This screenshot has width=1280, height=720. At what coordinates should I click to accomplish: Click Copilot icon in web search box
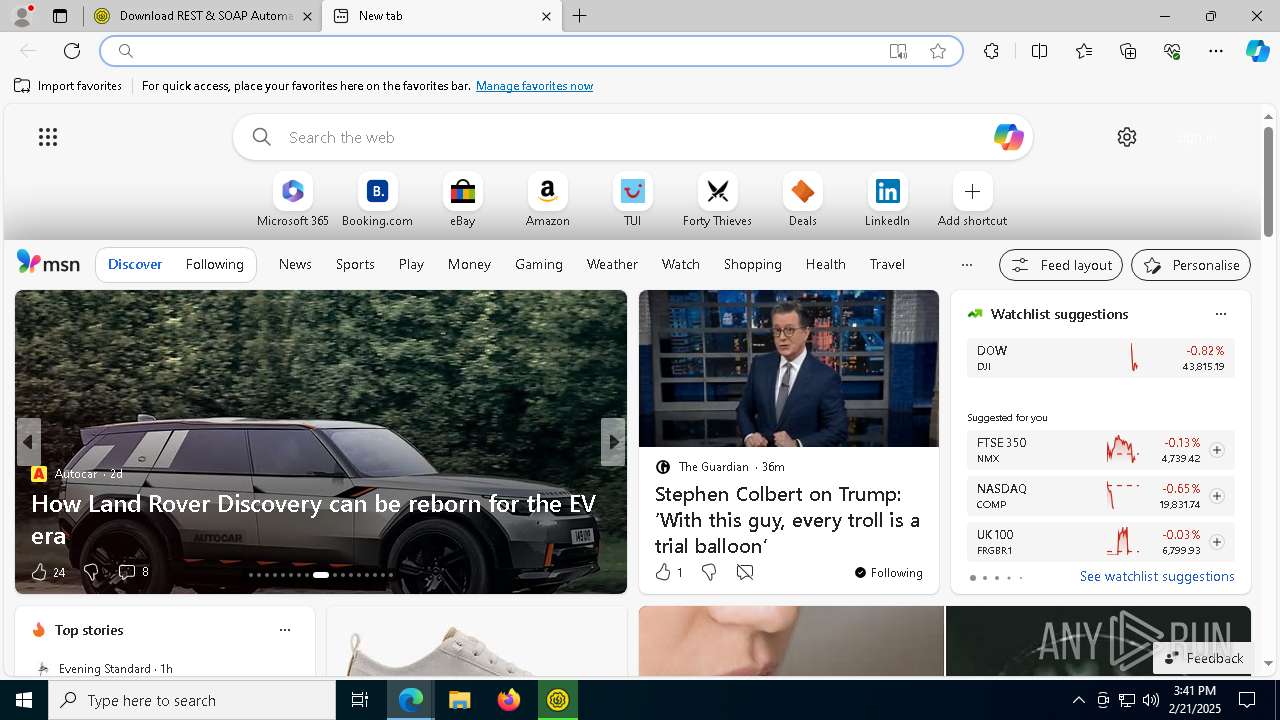[x=1008, y=137]
